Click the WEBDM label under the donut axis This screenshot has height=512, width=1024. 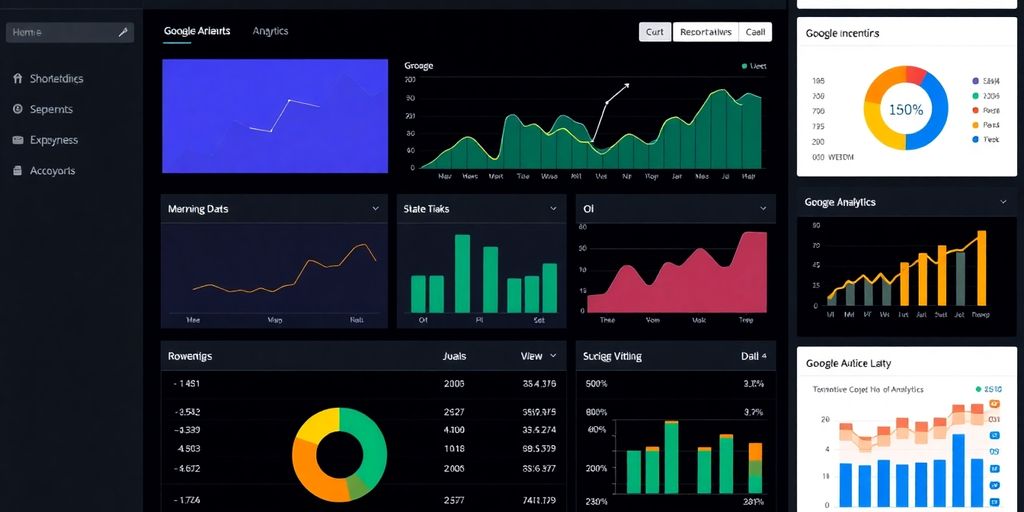point(840,157)
